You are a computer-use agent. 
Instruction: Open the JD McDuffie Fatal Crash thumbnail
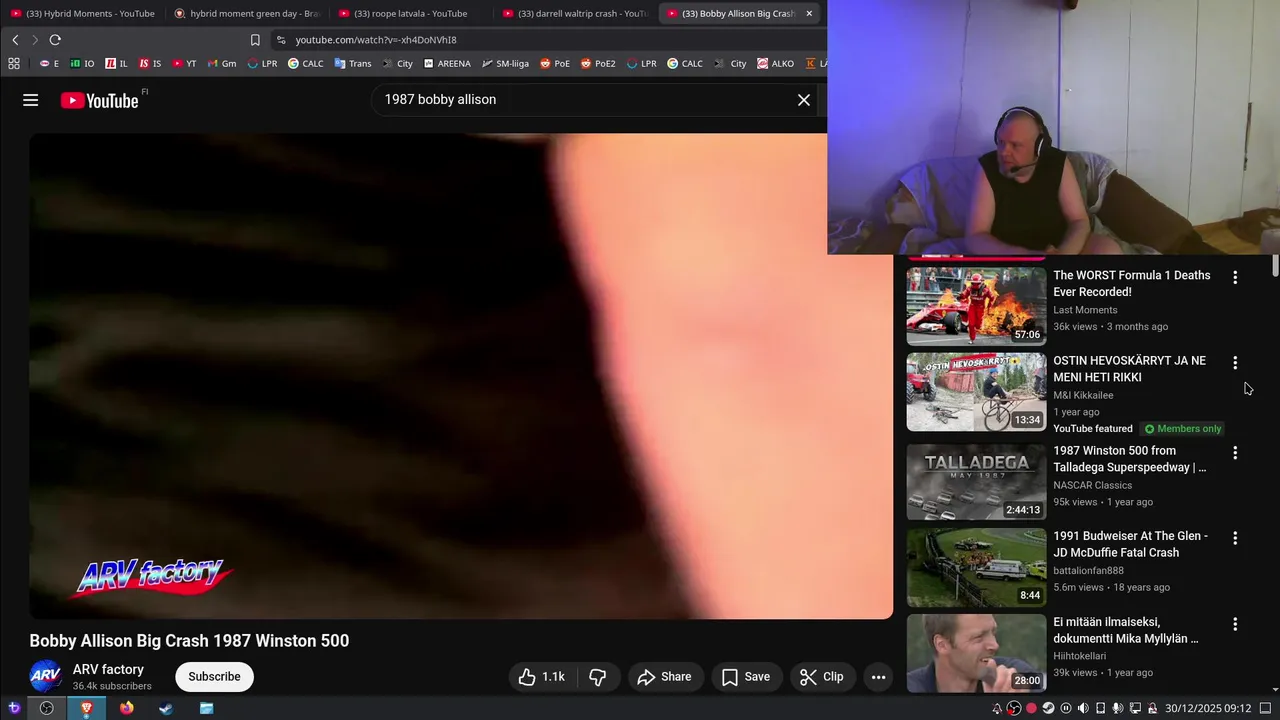(x=976, y=567)
